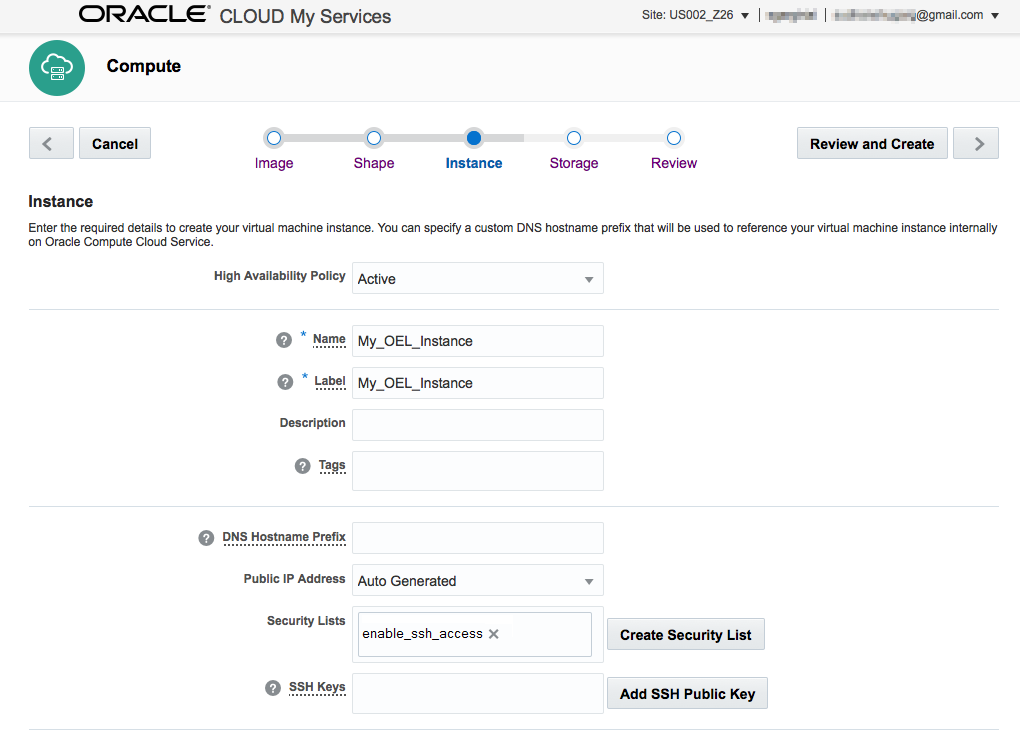Click the Cancel button

coord(114,143)
